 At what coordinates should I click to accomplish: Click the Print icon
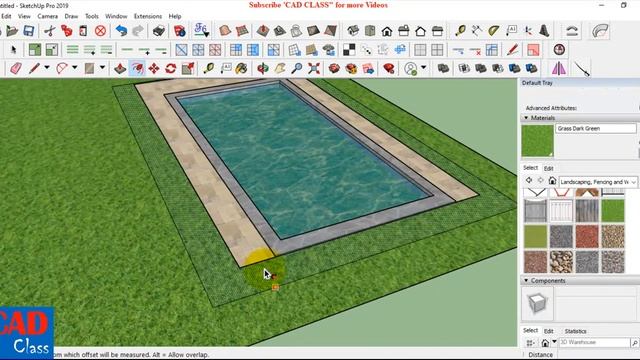(x=159, y=31)
